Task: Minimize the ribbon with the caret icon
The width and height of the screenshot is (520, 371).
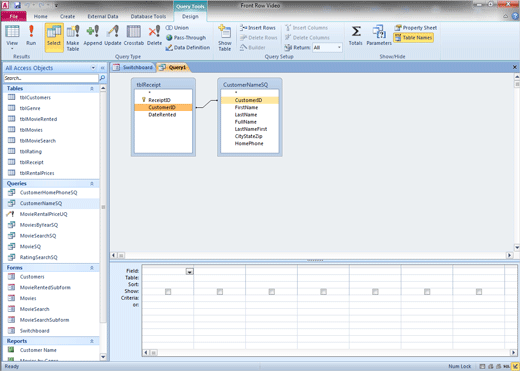Action: tap(506, 16)
